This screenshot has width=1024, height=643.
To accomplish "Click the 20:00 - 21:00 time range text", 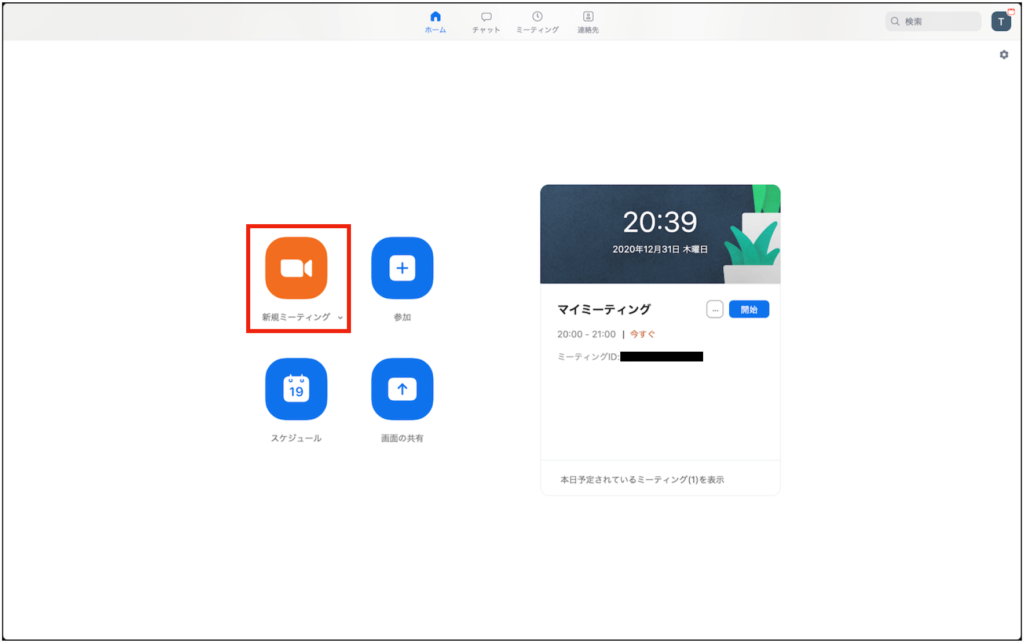I will coord(587,334).
